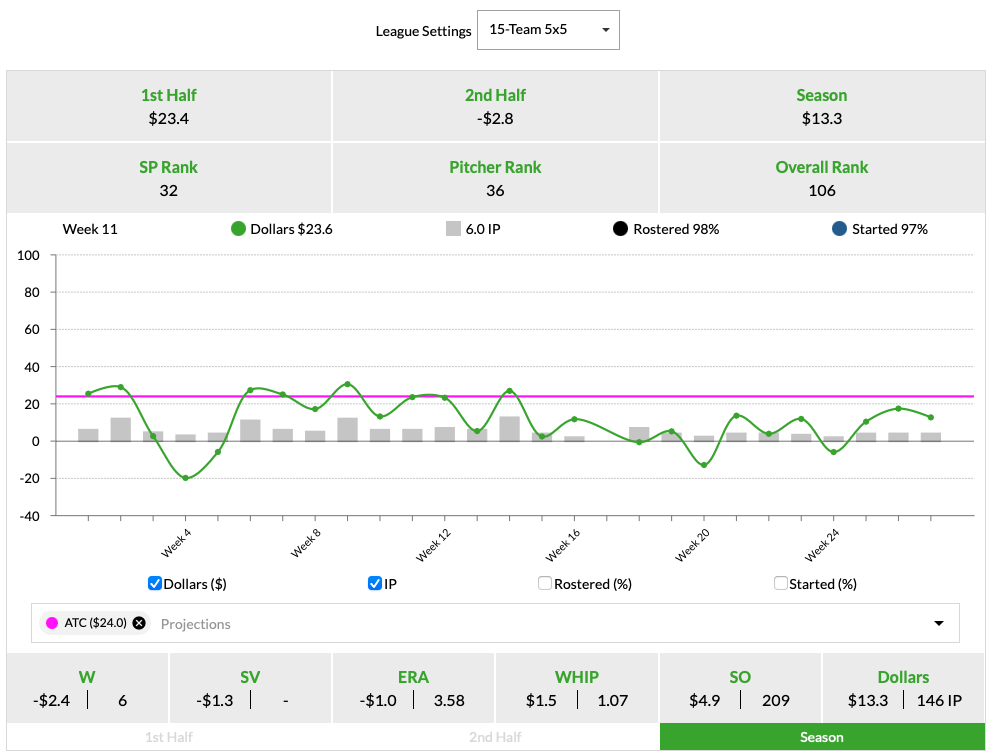Click the SO category stat box
992x756 pixels.
[740, 688]
